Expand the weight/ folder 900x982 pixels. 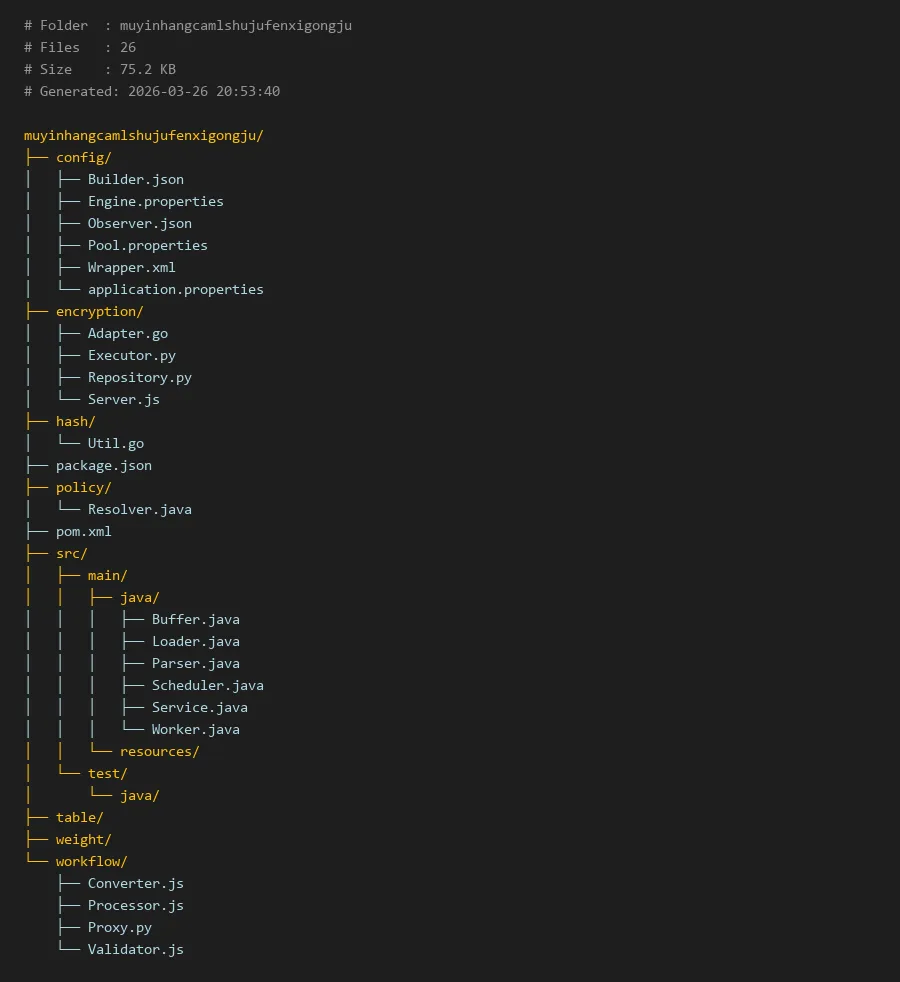(x=84, y=839)
